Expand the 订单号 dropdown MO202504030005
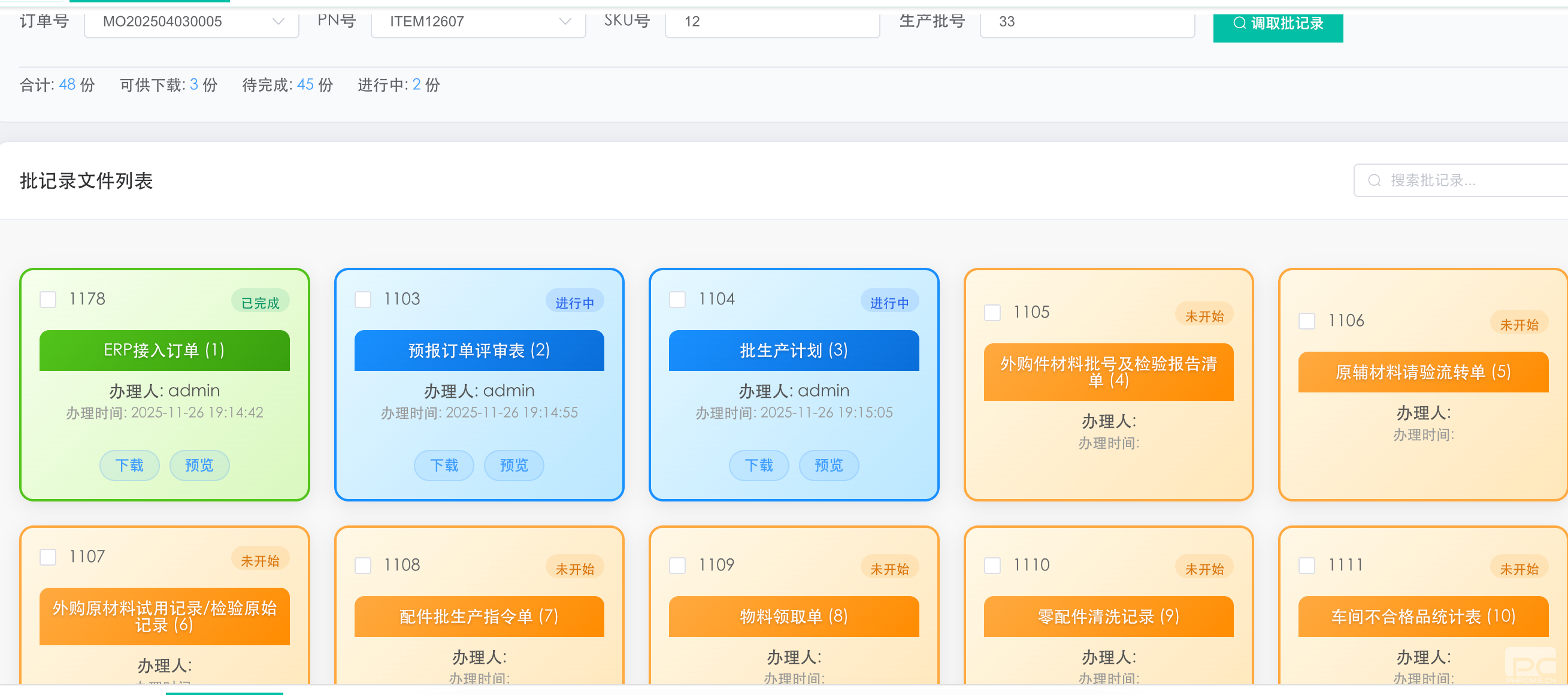This screenshot has width=1568, height=695. tap(191, 22)
